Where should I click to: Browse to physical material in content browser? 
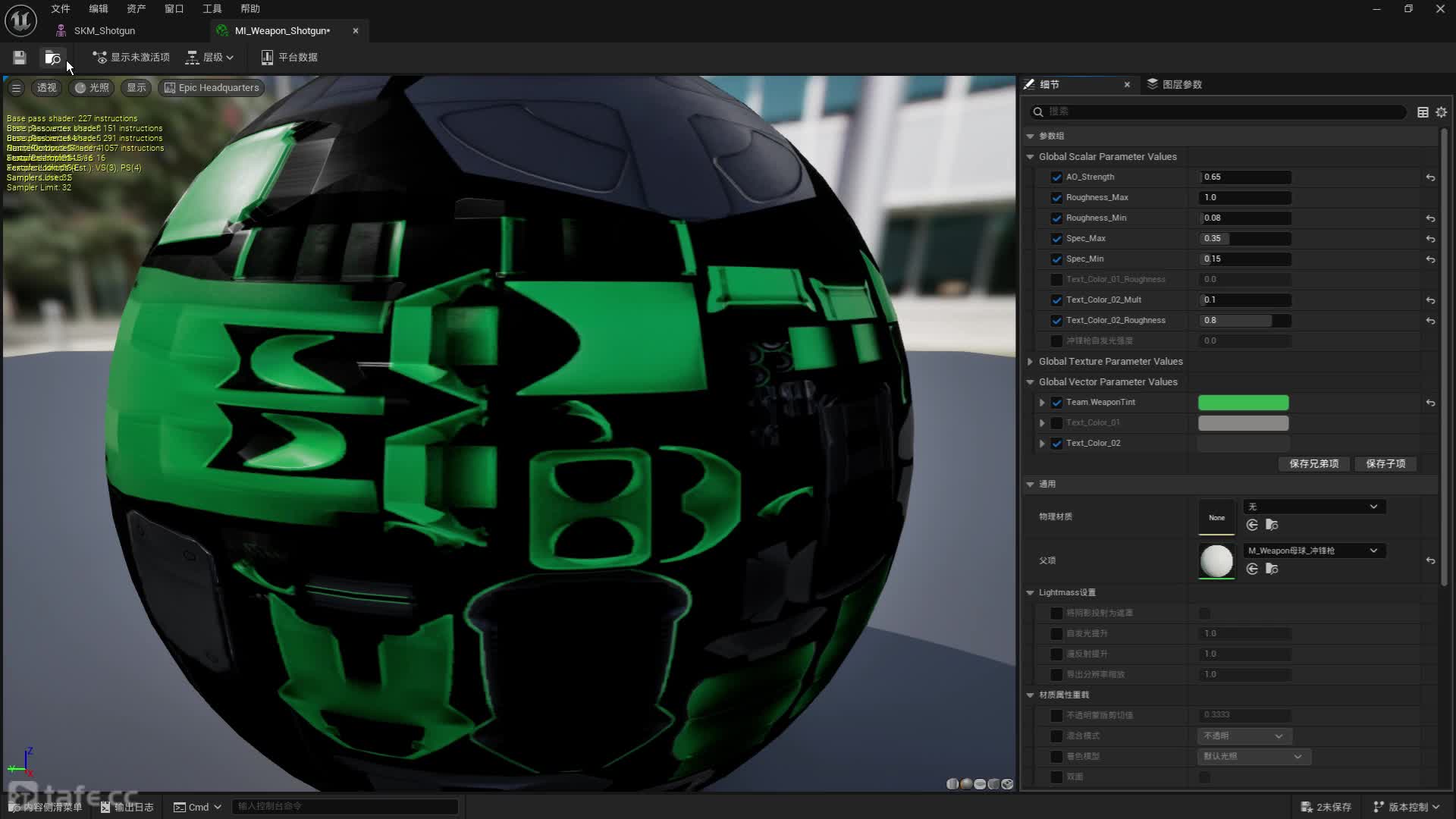1272,525
